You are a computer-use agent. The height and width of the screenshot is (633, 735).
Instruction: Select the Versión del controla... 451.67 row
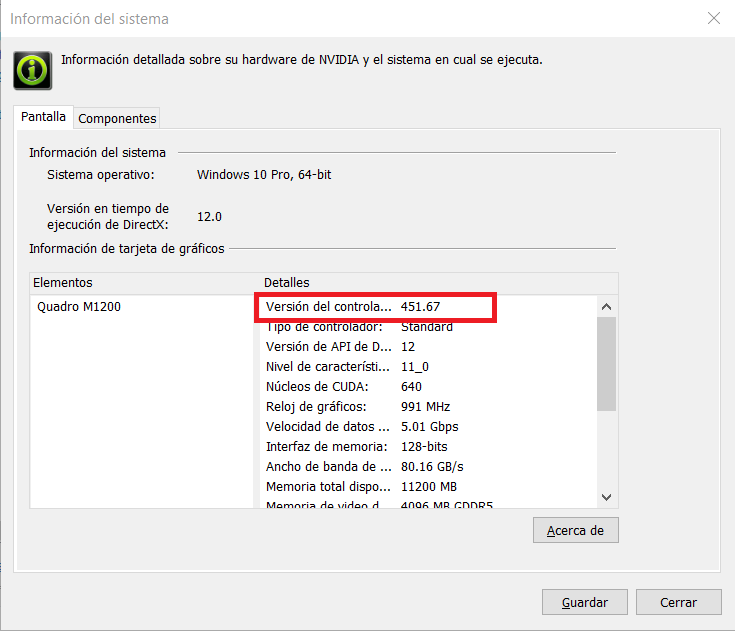coord(375,307)
